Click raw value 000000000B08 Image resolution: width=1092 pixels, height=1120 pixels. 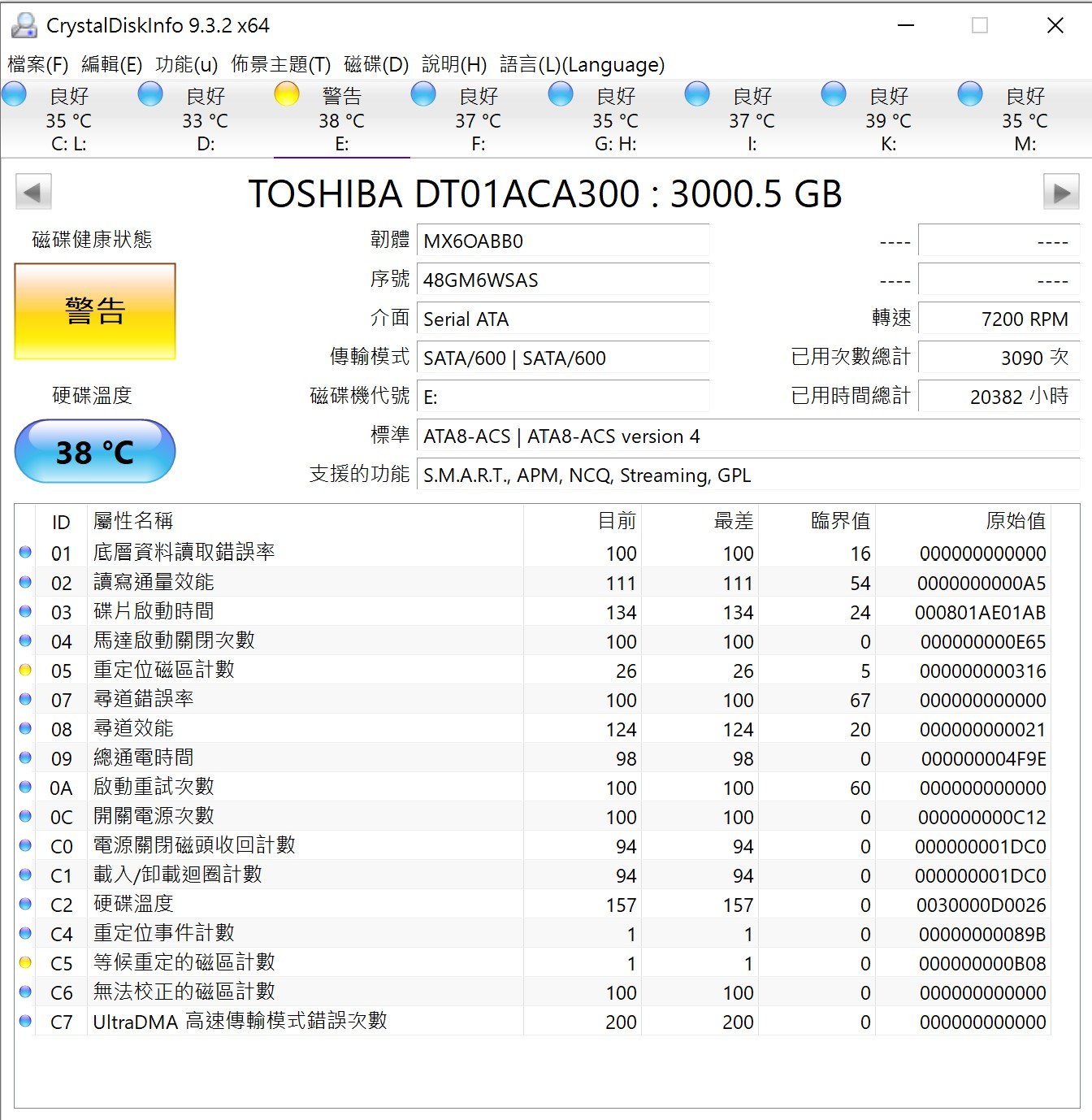[983, 964]
